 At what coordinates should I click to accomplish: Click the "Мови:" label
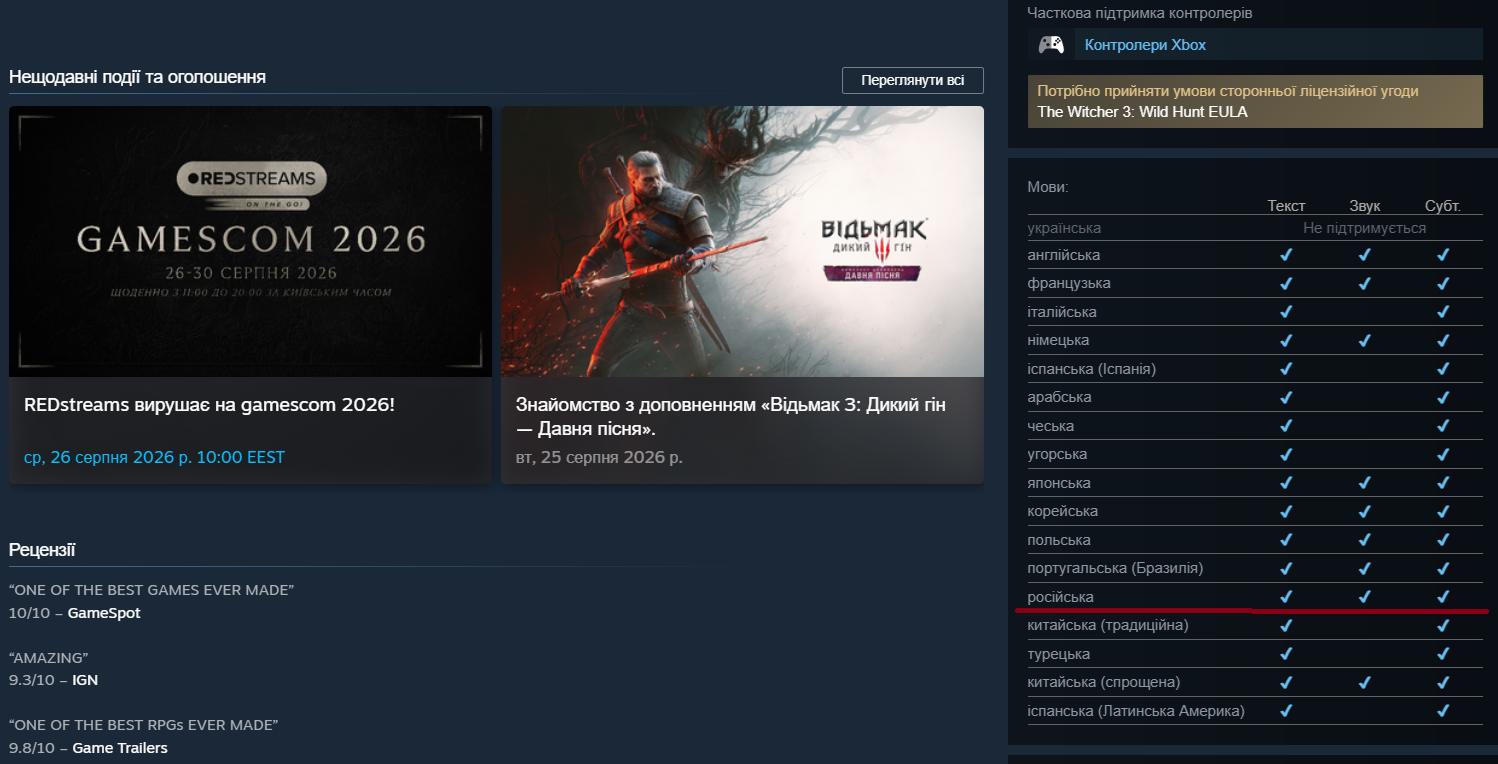[x=1048, y=187]
